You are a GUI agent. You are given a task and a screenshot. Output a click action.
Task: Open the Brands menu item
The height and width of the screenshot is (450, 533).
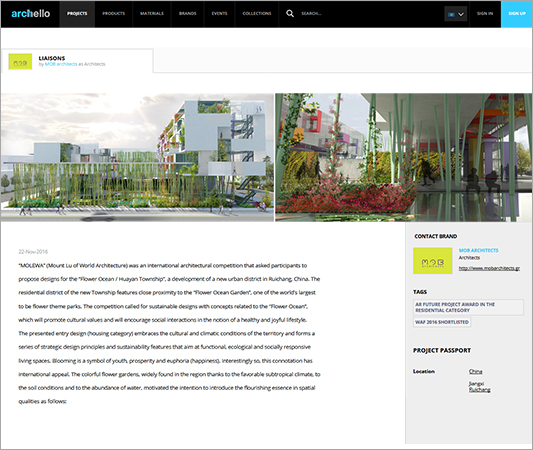pyautogui.click(x=188, y=14)
